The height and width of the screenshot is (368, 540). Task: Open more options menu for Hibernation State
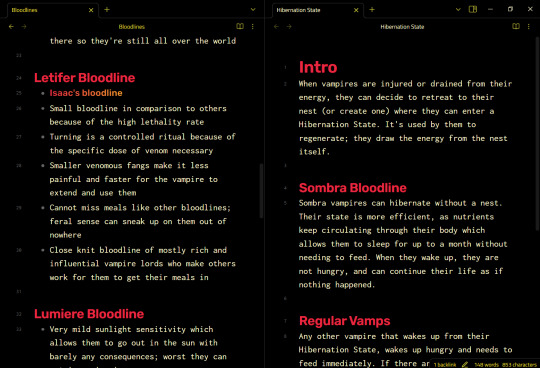tap(529, 27)
